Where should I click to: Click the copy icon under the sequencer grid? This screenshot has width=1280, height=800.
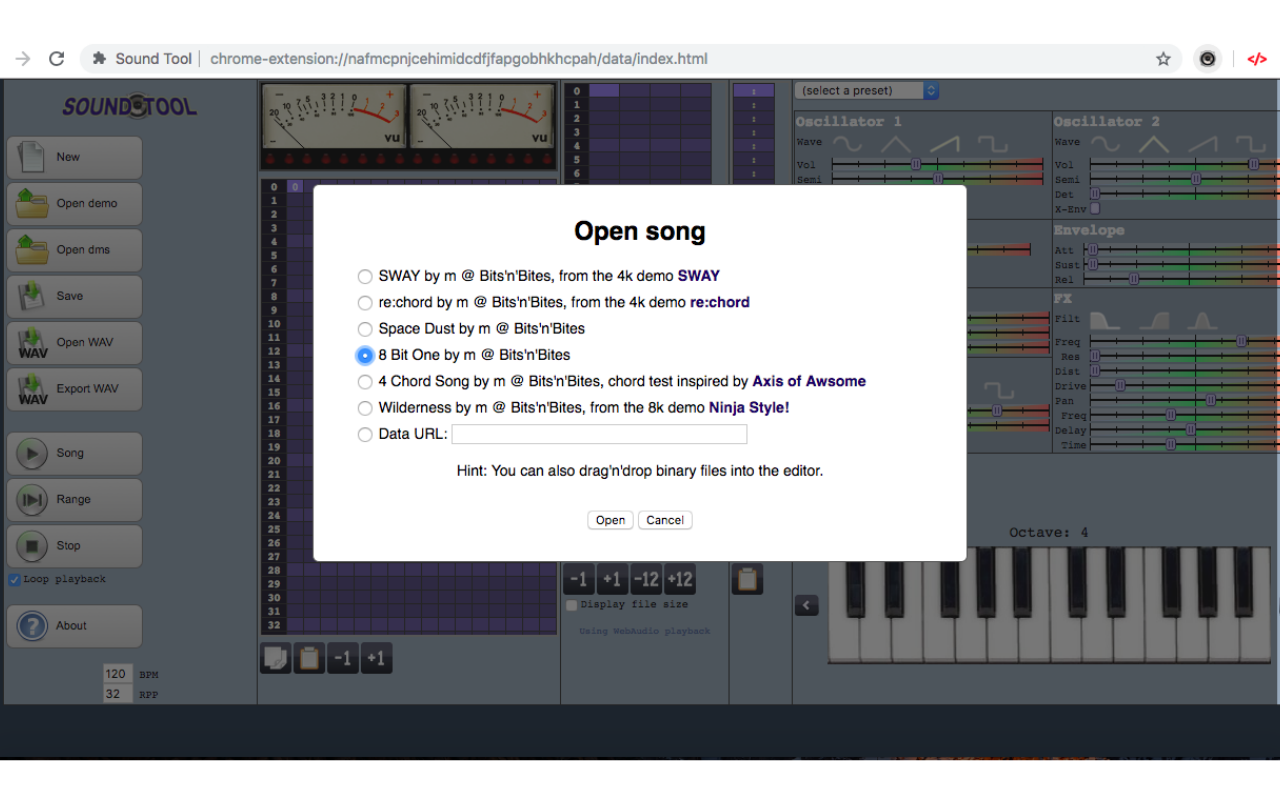point(276,658)
